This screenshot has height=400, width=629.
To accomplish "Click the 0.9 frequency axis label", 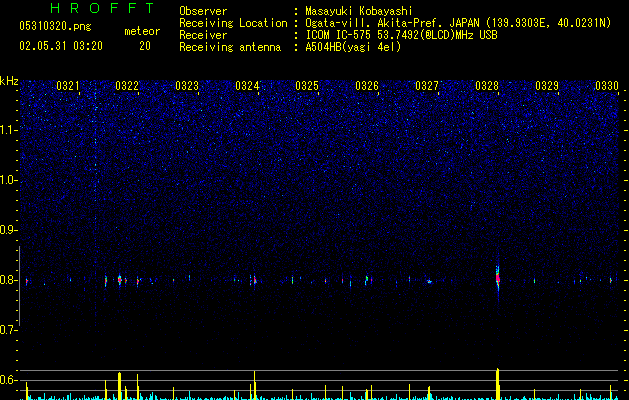I will [x=9, y=230].
